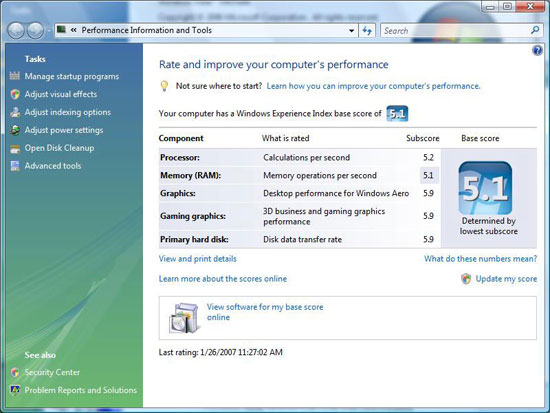The width and height of the screenshot is (550, 413).
Task: Click in the Search input field
Action: (x=456, y=31)
